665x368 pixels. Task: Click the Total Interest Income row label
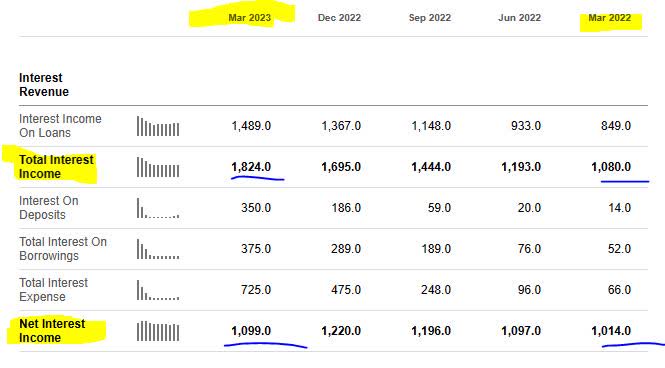56,167
